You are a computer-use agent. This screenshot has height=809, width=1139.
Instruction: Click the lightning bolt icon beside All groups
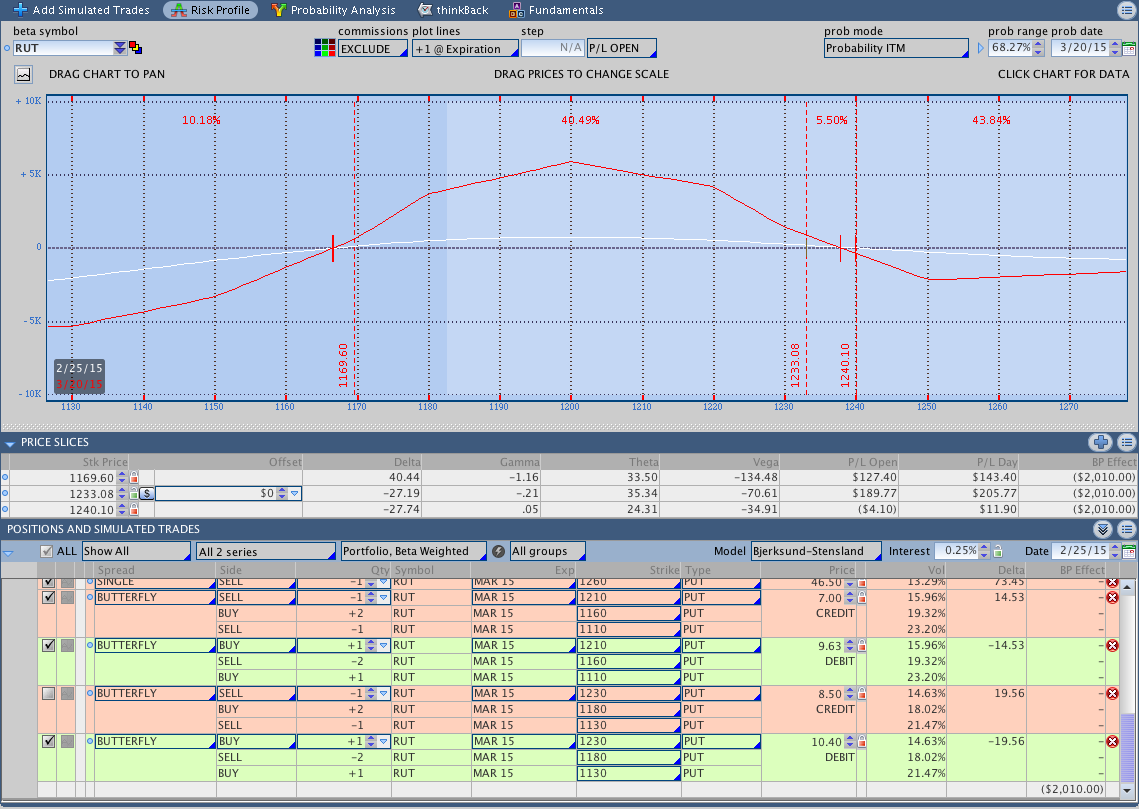pos(498,551)
